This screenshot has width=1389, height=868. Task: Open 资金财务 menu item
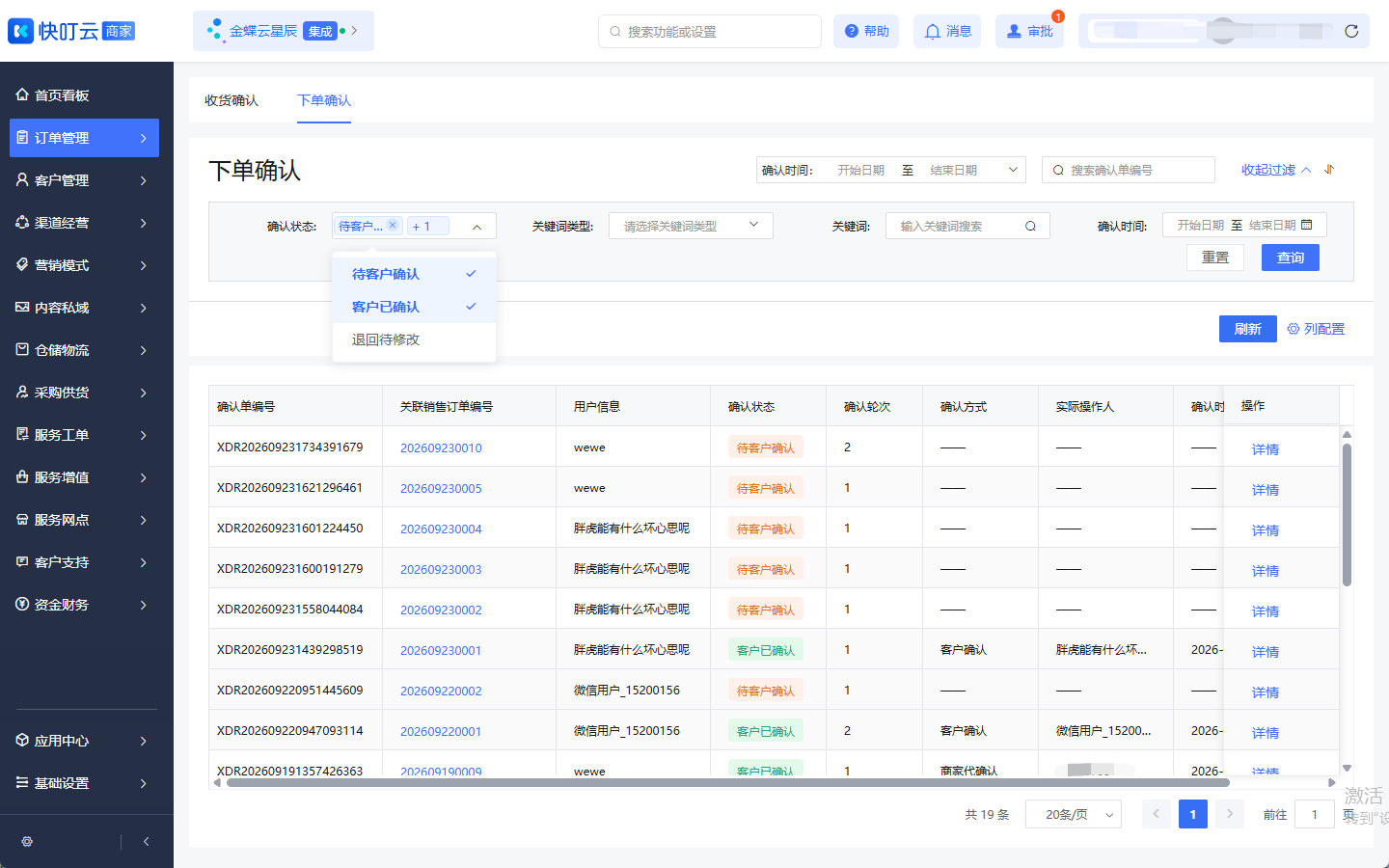click(x=84, y=605)
